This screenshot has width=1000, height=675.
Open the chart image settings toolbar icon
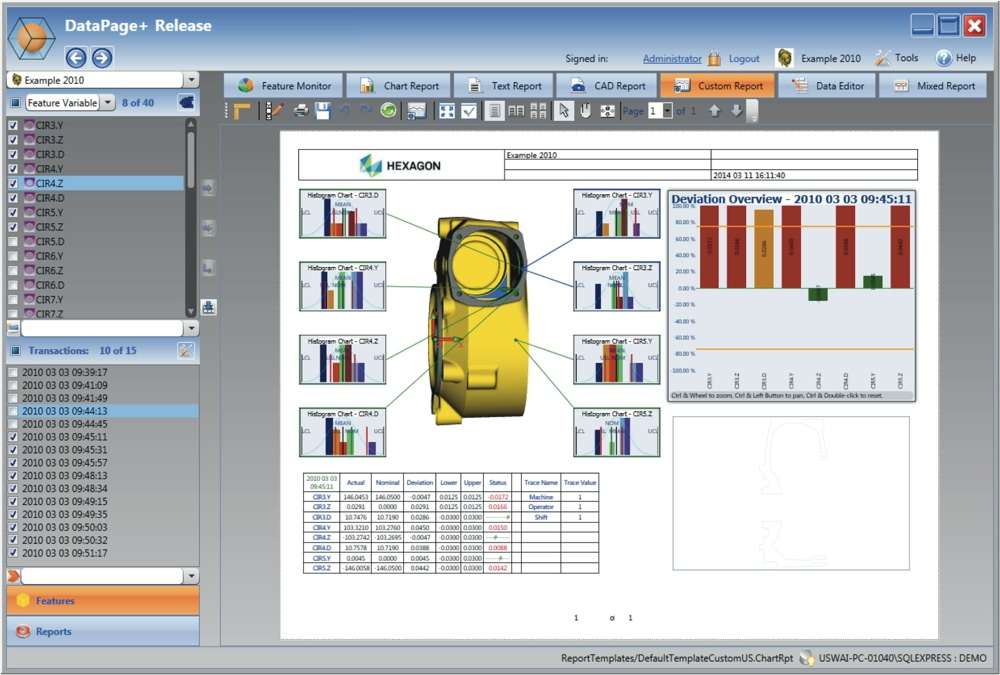416,111
